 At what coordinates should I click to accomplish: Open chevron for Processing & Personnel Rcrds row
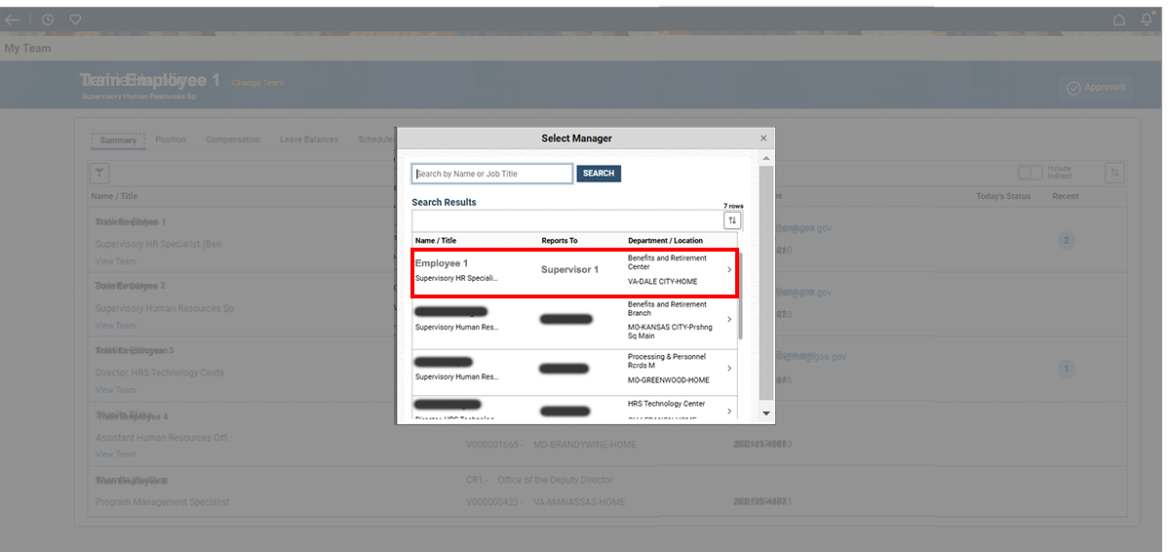(x=729, y=368)
